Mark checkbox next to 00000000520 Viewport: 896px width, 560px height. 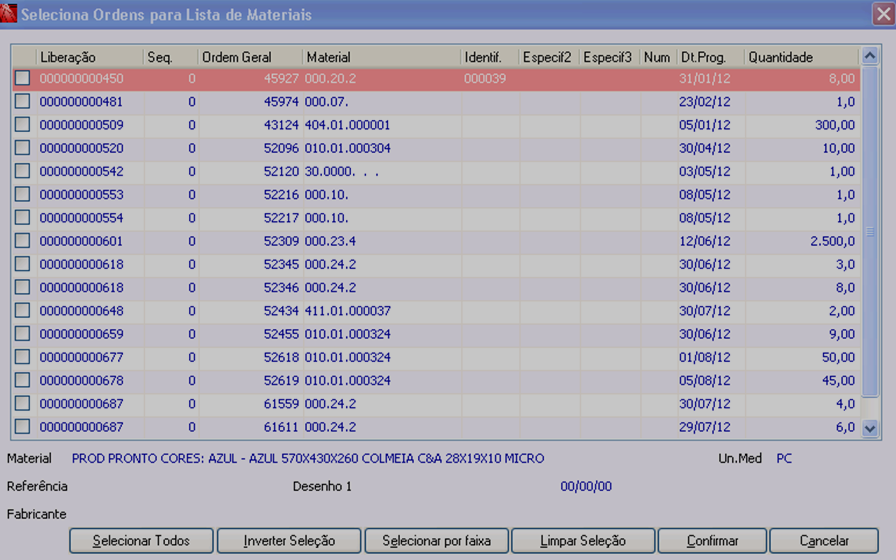pos(22,147)
